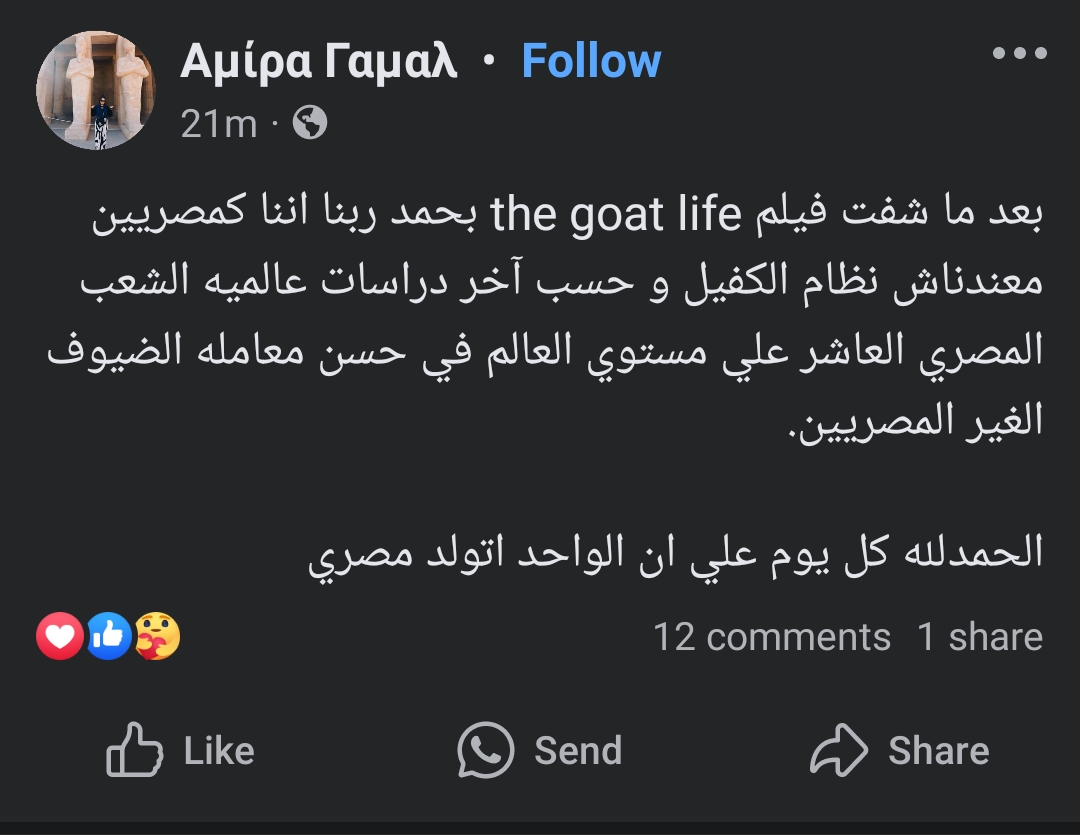Tap the thumbs-up outline Like icon
1080x835 pixels.
click(x=134, y=751)
